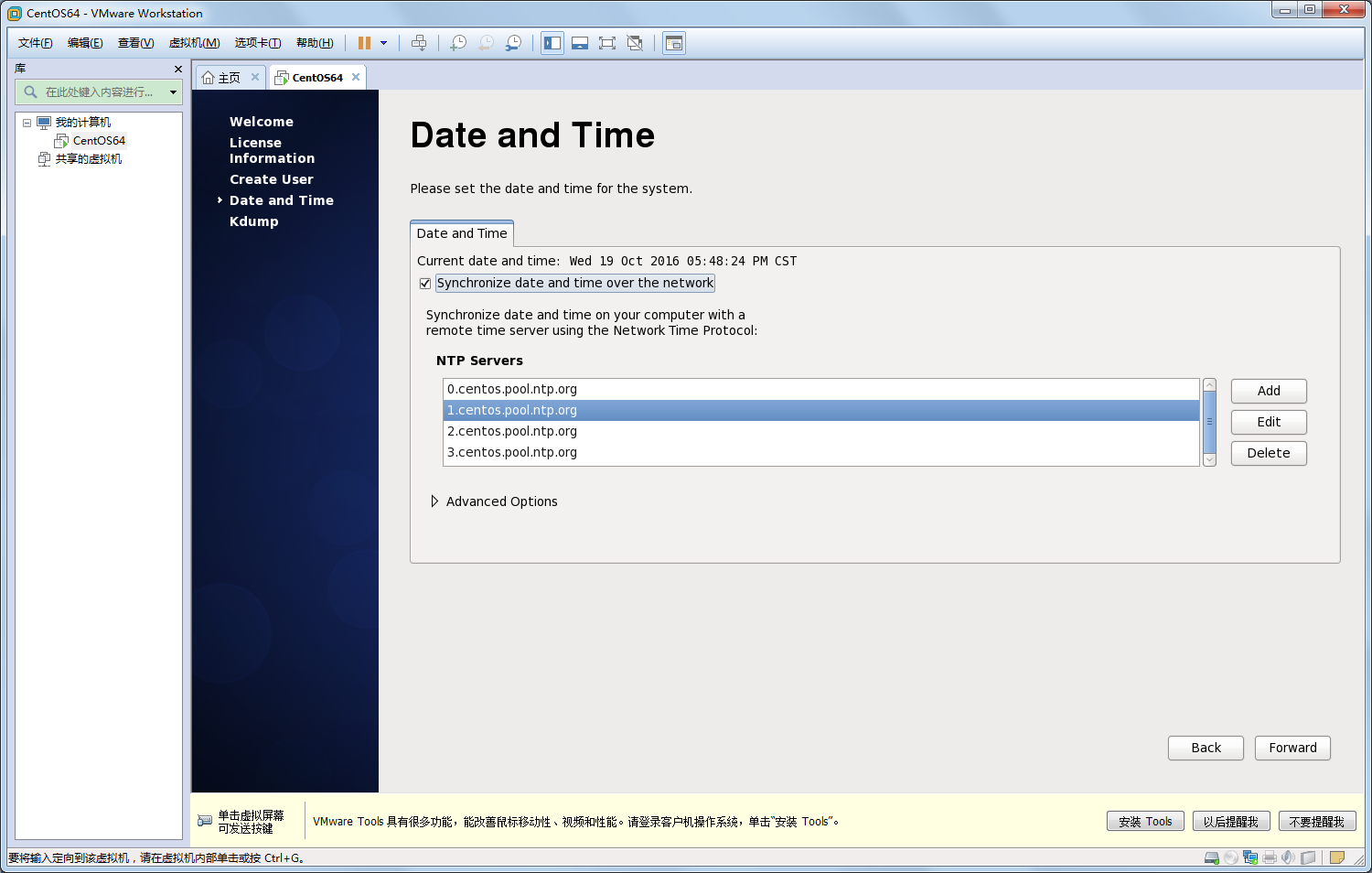1372x873 pixels.
Task: Click Welcome step in sidebar
Action: [x=262, y=122]
